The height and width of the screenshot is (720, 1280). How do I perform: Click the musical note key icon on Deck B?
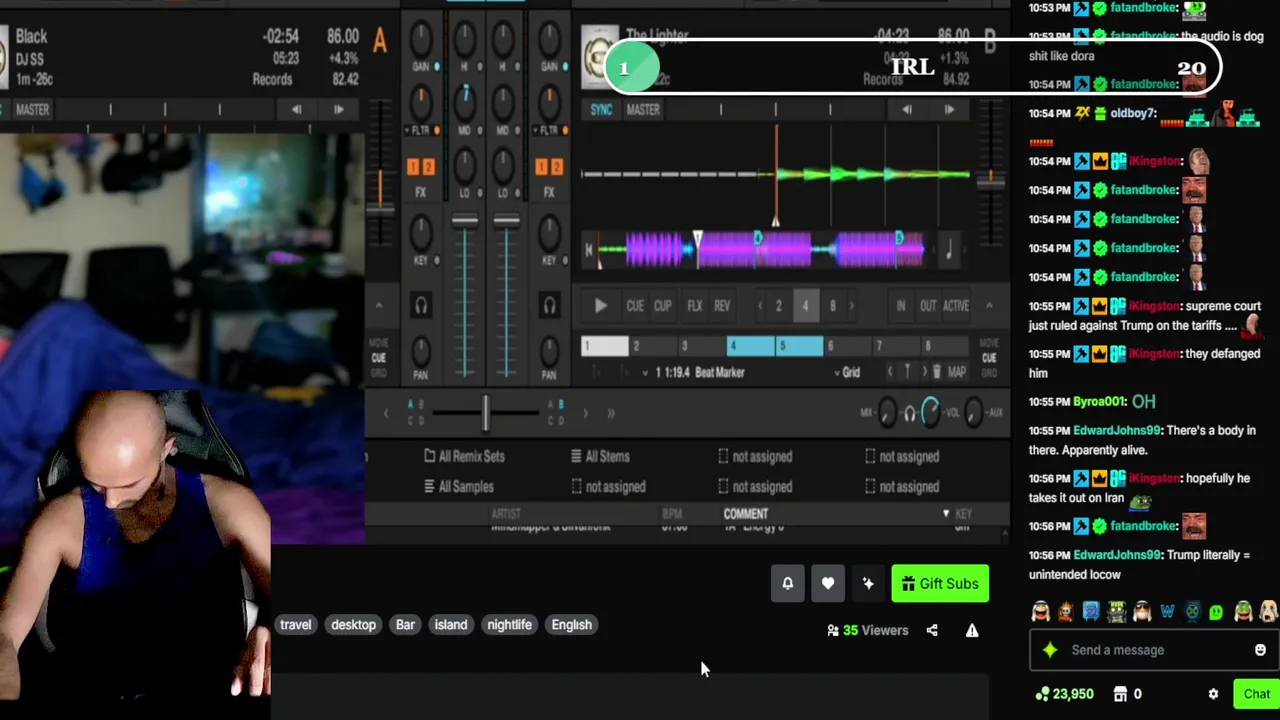tap(949, 251)
